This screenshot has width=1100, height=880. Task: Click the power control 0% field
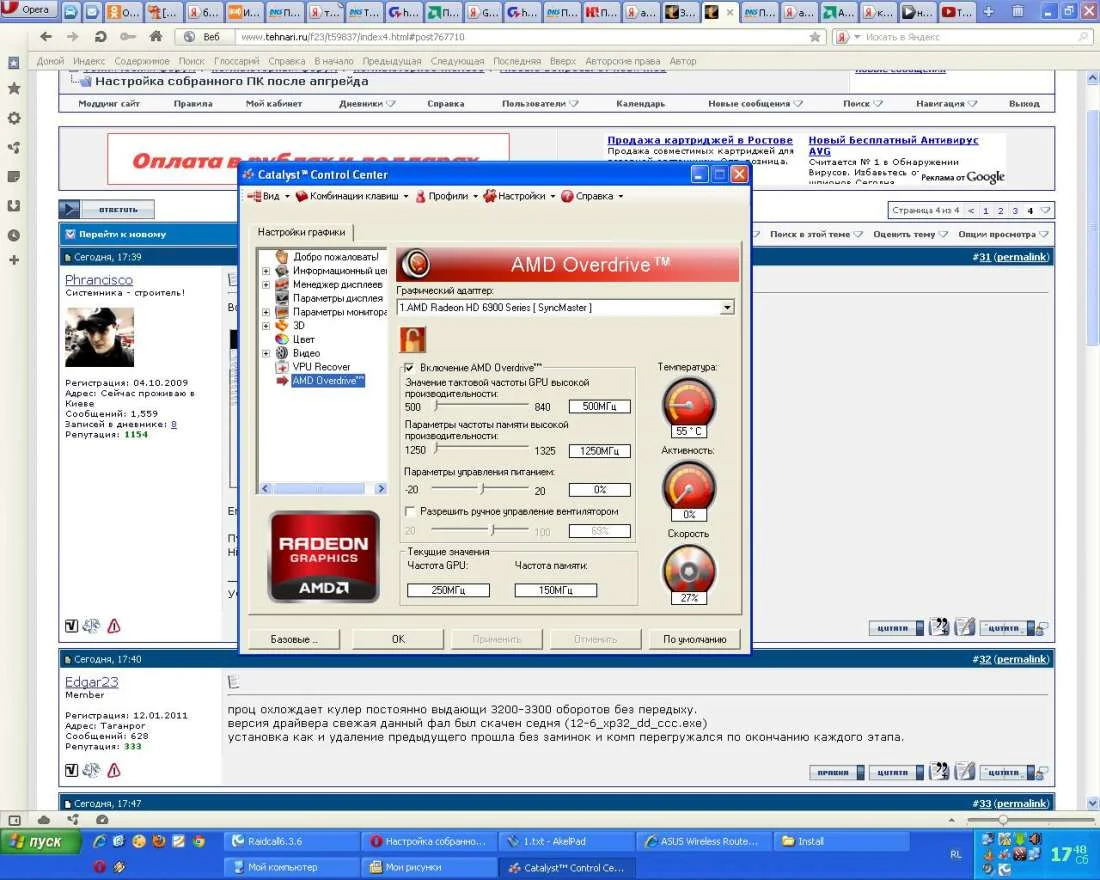tap(600, 490)
